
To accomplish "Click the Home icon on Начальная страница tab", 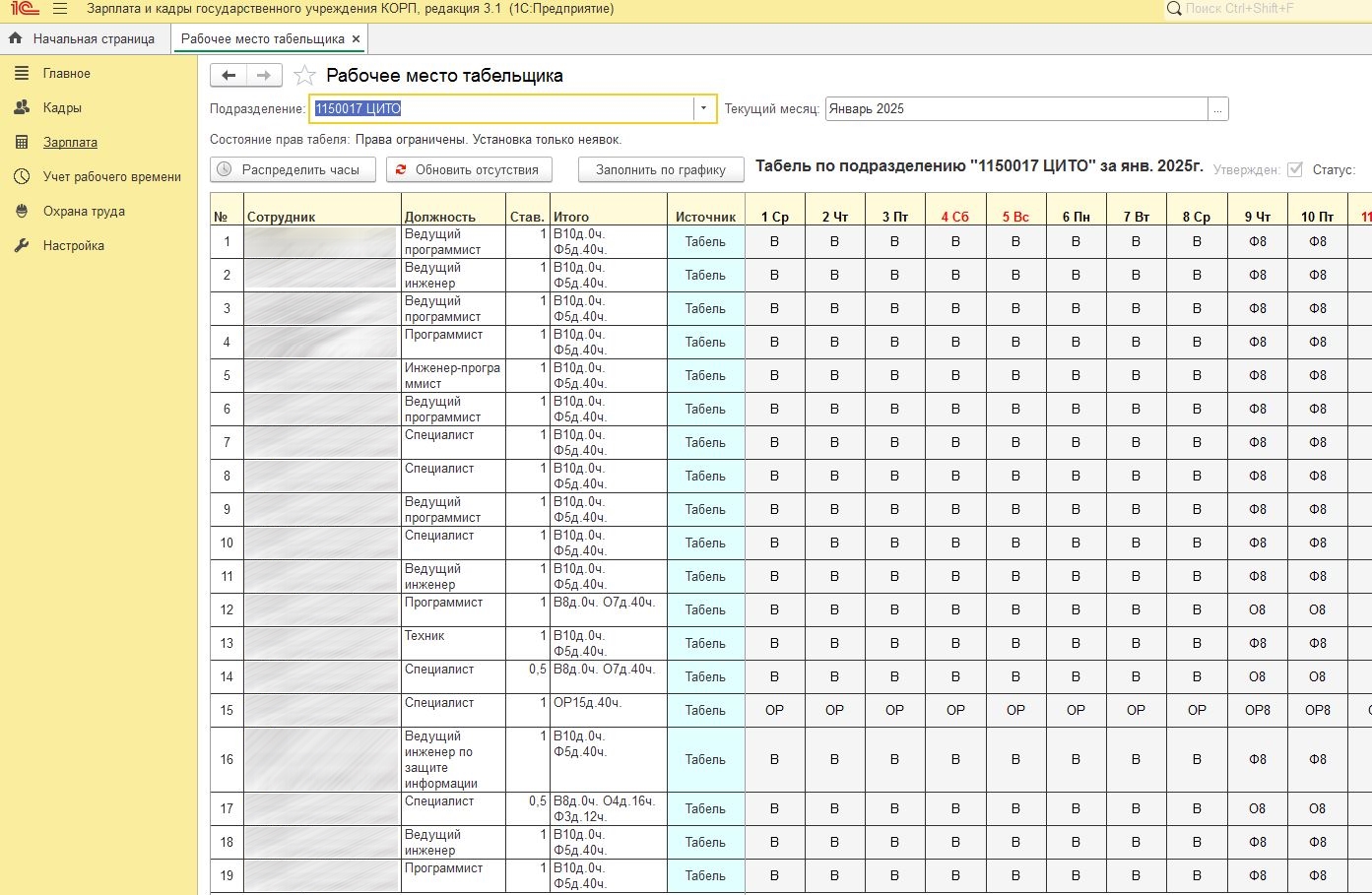I will point(15,39).
